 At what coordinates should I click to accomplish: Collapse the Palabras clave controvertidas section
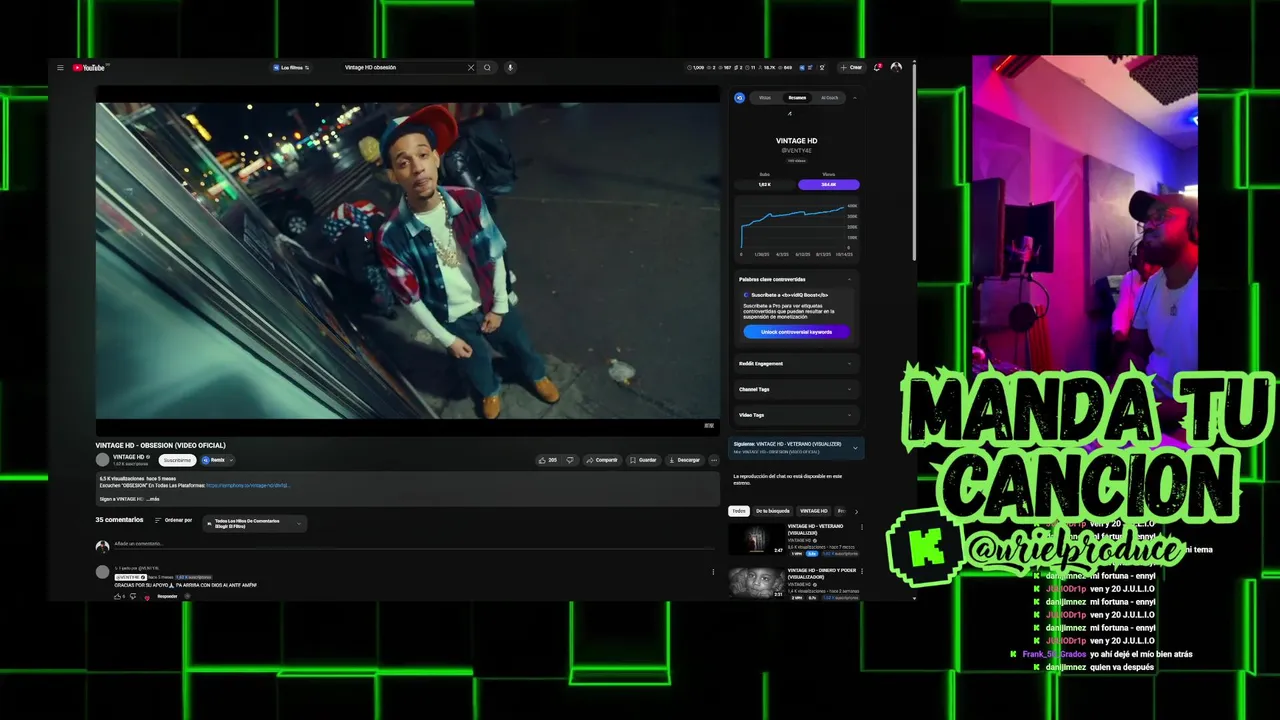click(849, 279)
